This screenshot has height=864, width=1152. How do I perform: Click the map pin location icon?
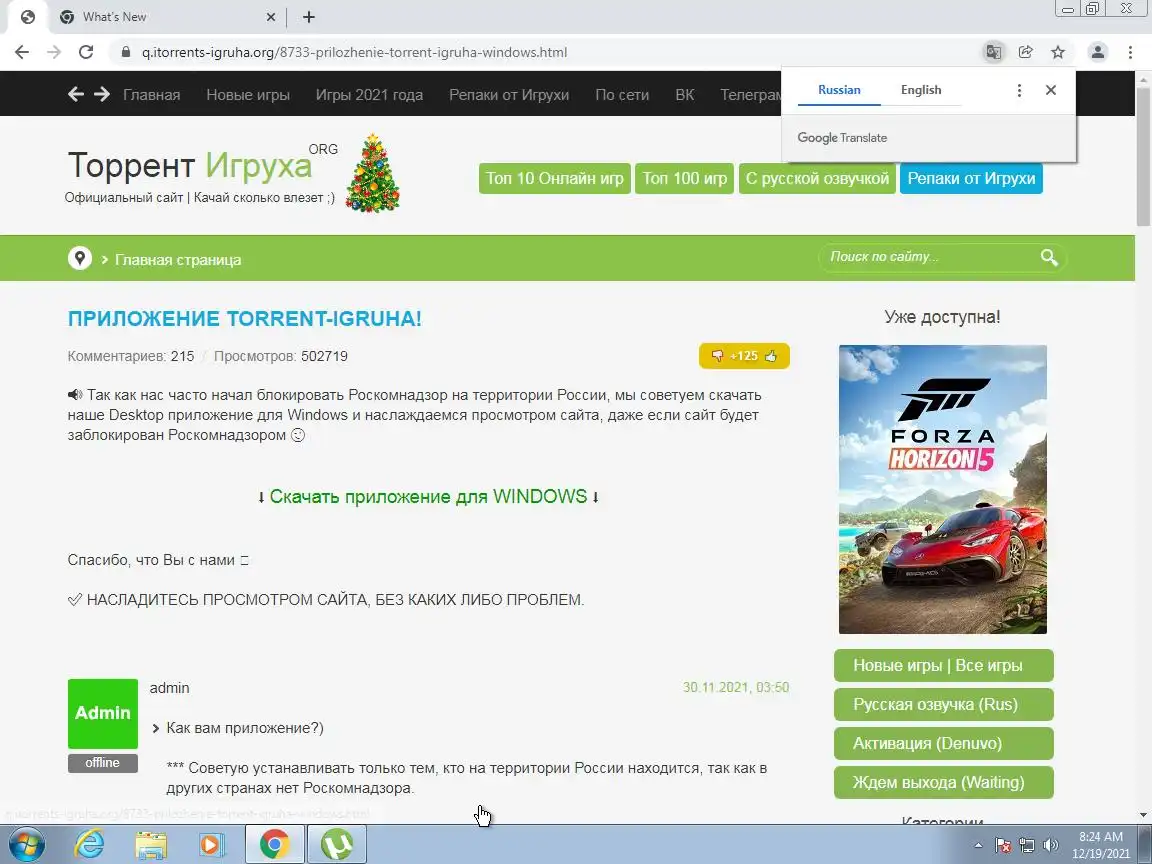click(79, 258)
